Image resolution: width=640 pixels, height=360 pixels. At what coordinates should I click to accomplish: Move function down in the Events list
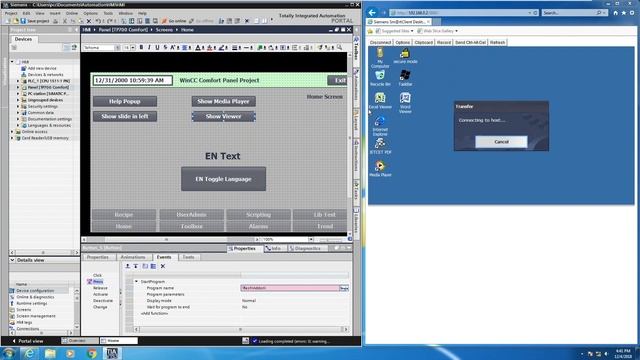coord(136,266)
